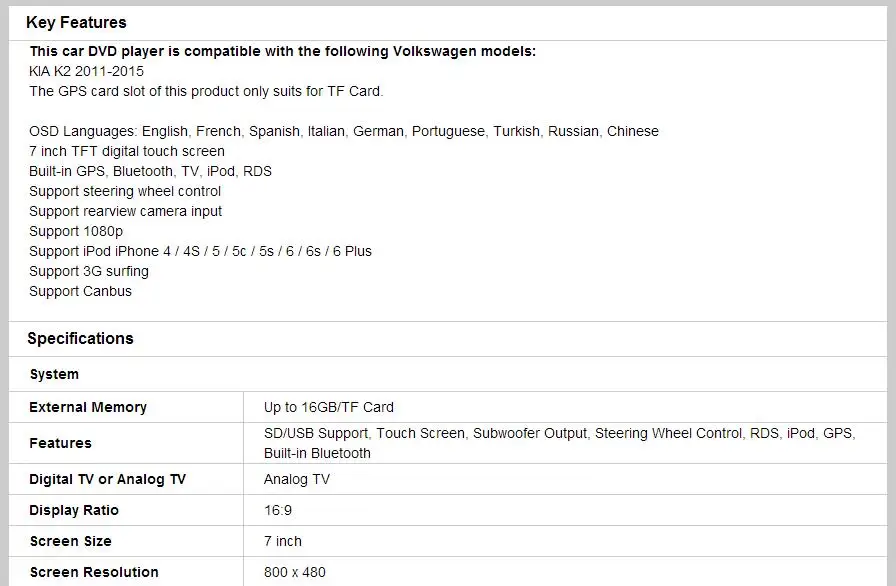This screenshot has width=896, height=586.
Task: Click the Screen Resolution row label
Action: [94, 572]
